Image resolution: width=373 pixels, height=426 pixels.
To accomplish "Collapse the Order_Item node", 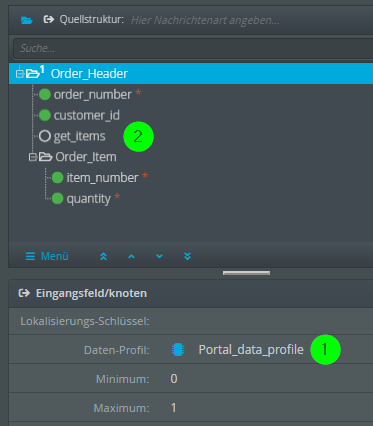I will (32, 157).
